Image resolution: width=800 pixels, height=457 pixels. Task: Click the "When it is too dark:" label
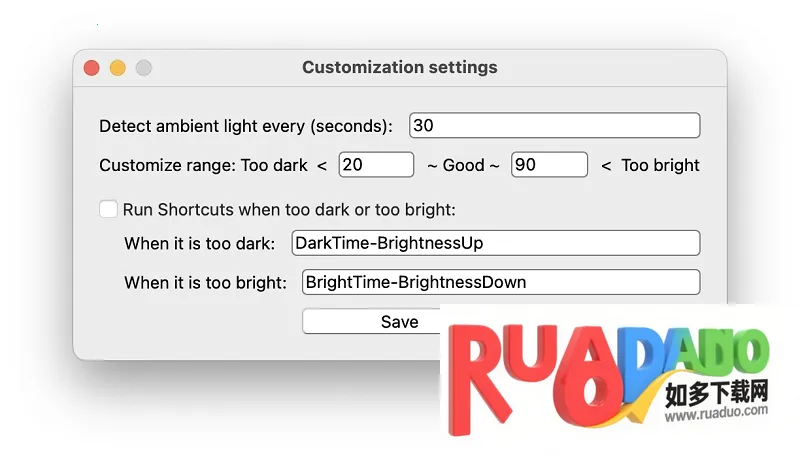tap(200, 244)
